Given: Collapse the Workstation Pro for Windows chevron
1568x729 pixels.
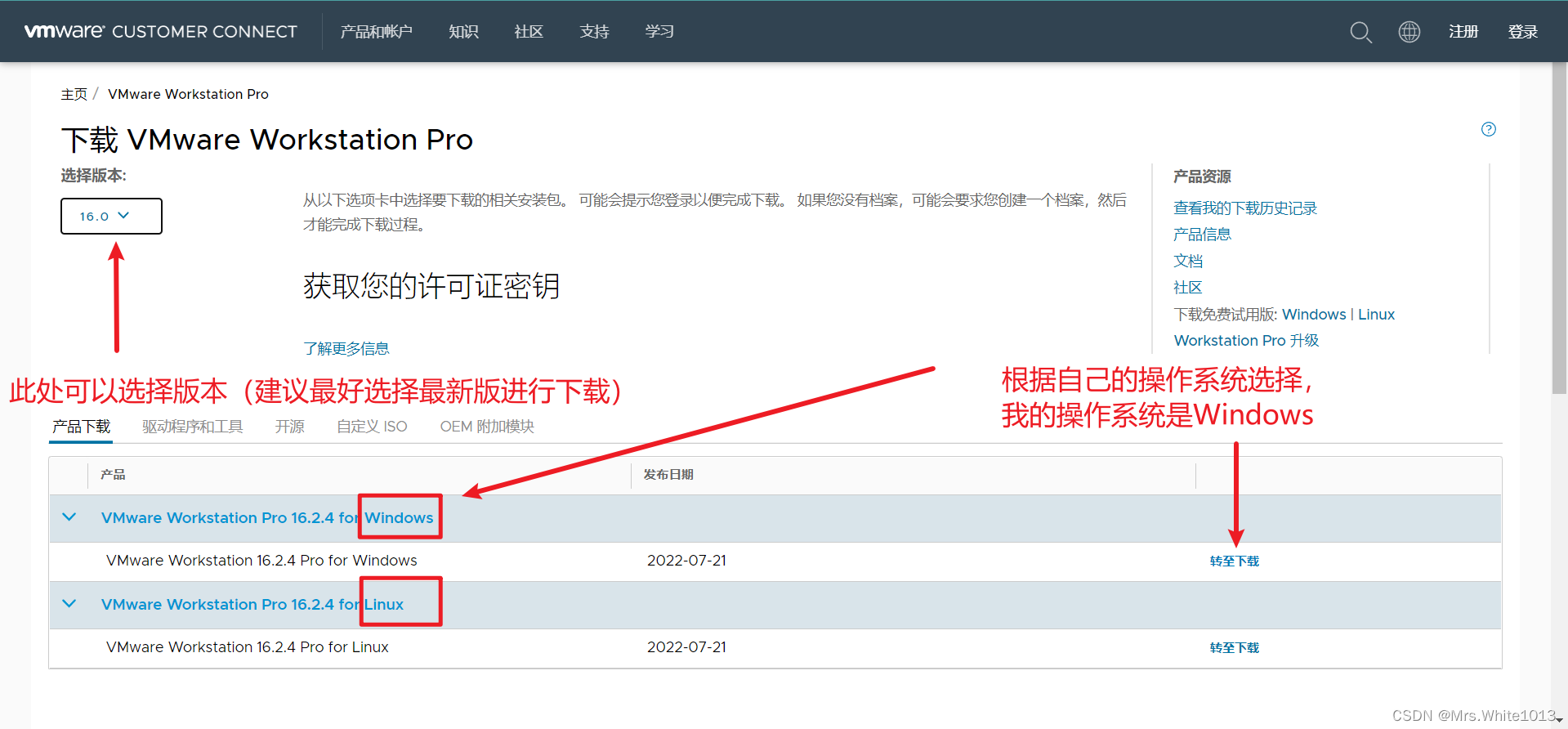Looking at the screenshot, I should [69, 517].
